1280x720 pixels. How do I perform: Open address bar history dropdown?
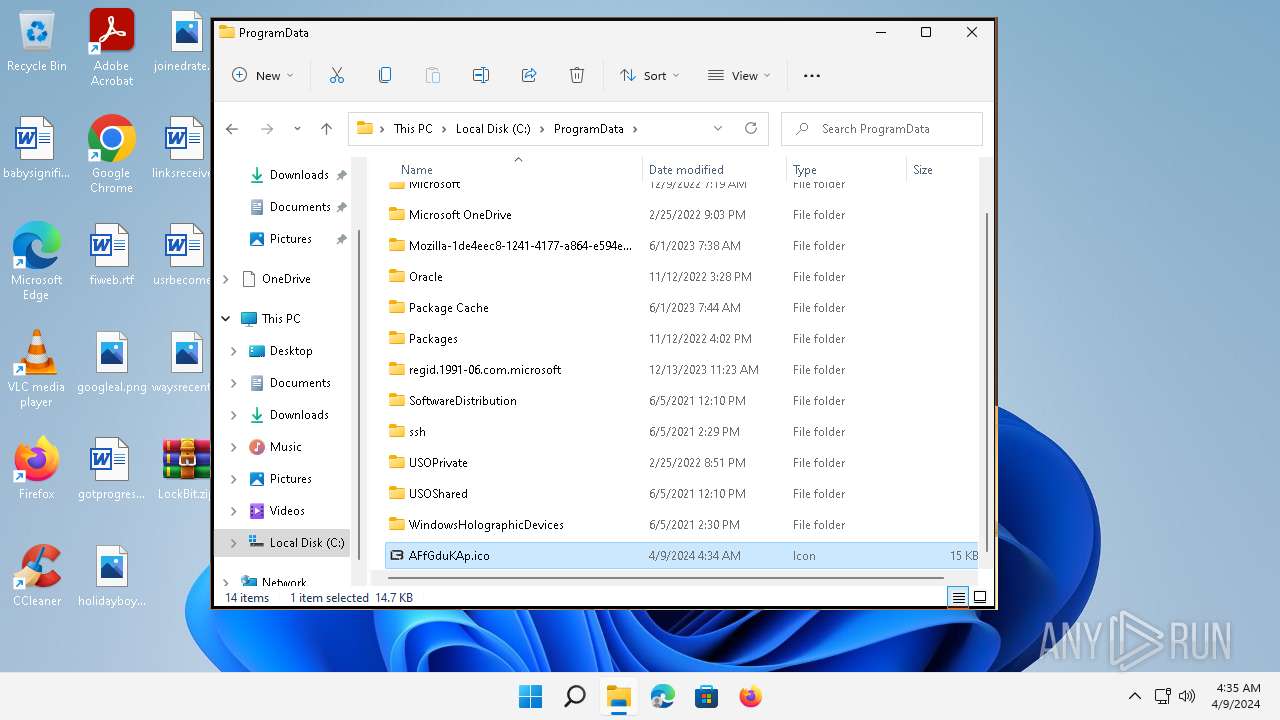pyautogui.click(x=718, y=128)
